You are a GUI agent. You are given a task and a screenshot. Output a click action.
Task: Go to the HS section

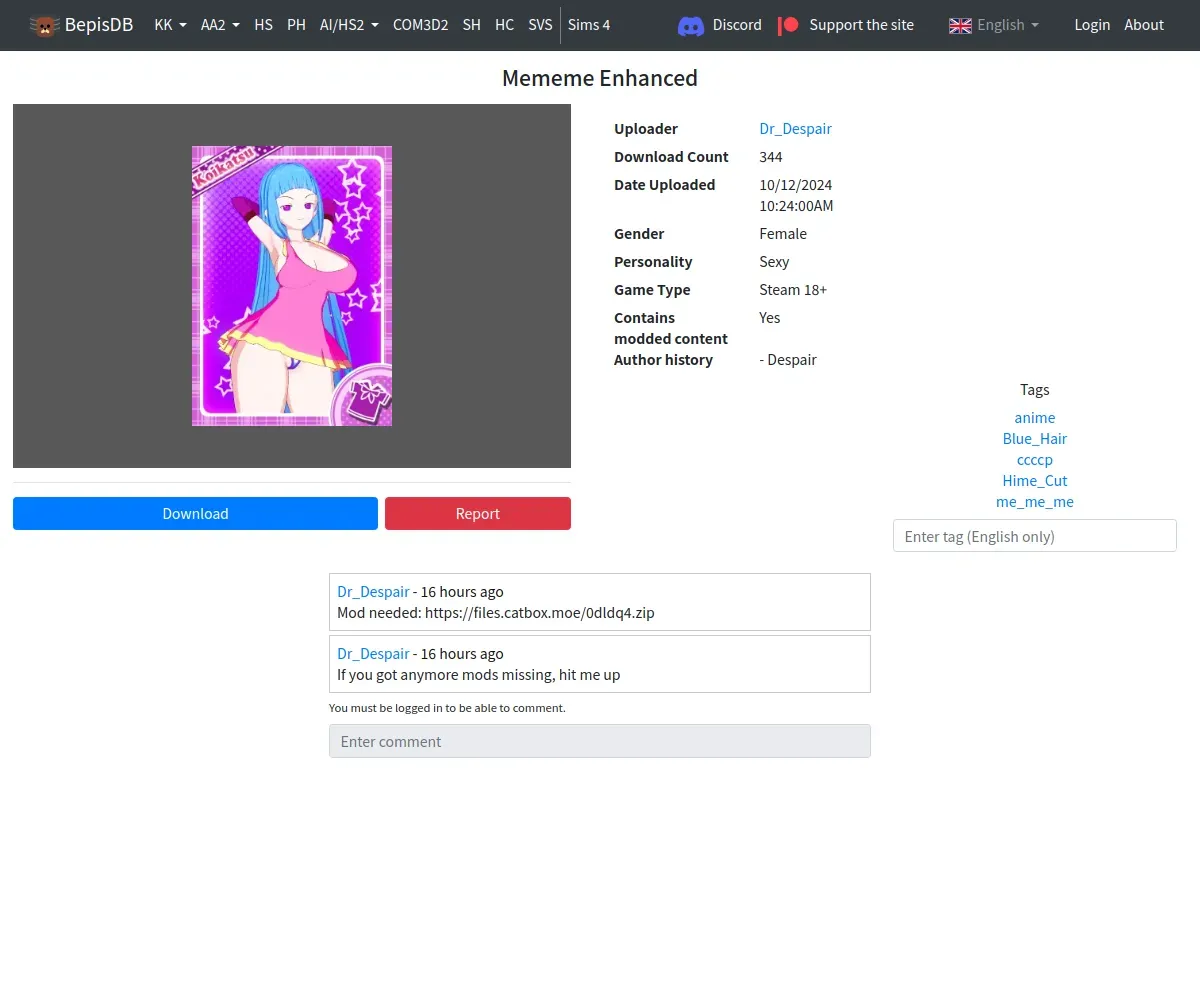[x=263, y=25]
